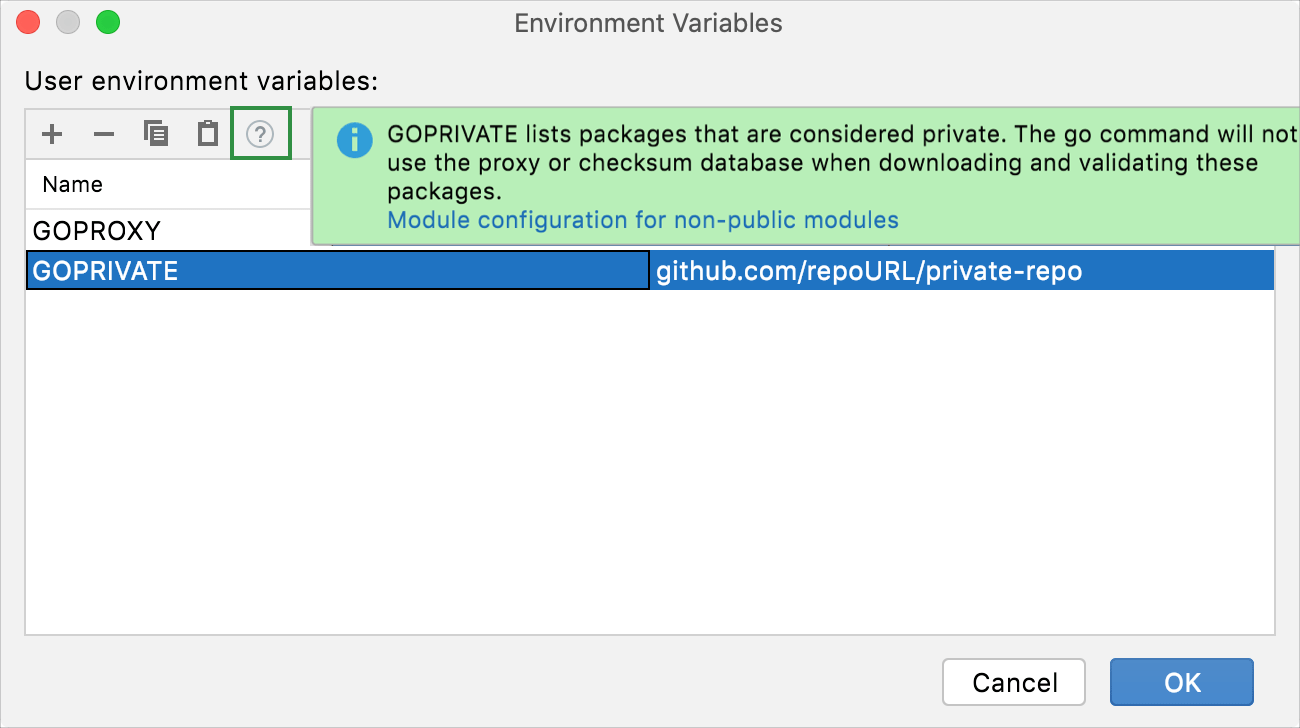1300x728 pixels.
Task: Confirm changes with OK
Action: click(1181, 682)
